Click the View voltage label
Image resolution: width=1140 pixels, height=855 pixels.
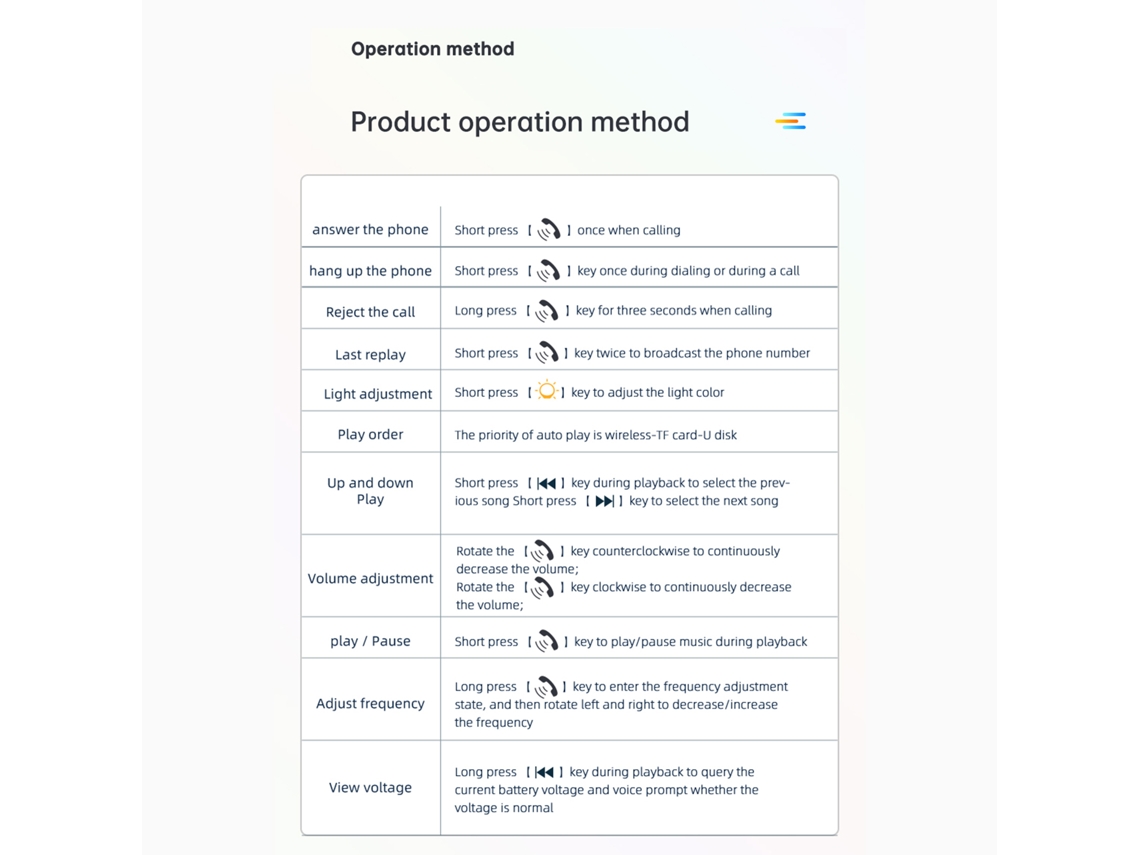coord(370,787)
